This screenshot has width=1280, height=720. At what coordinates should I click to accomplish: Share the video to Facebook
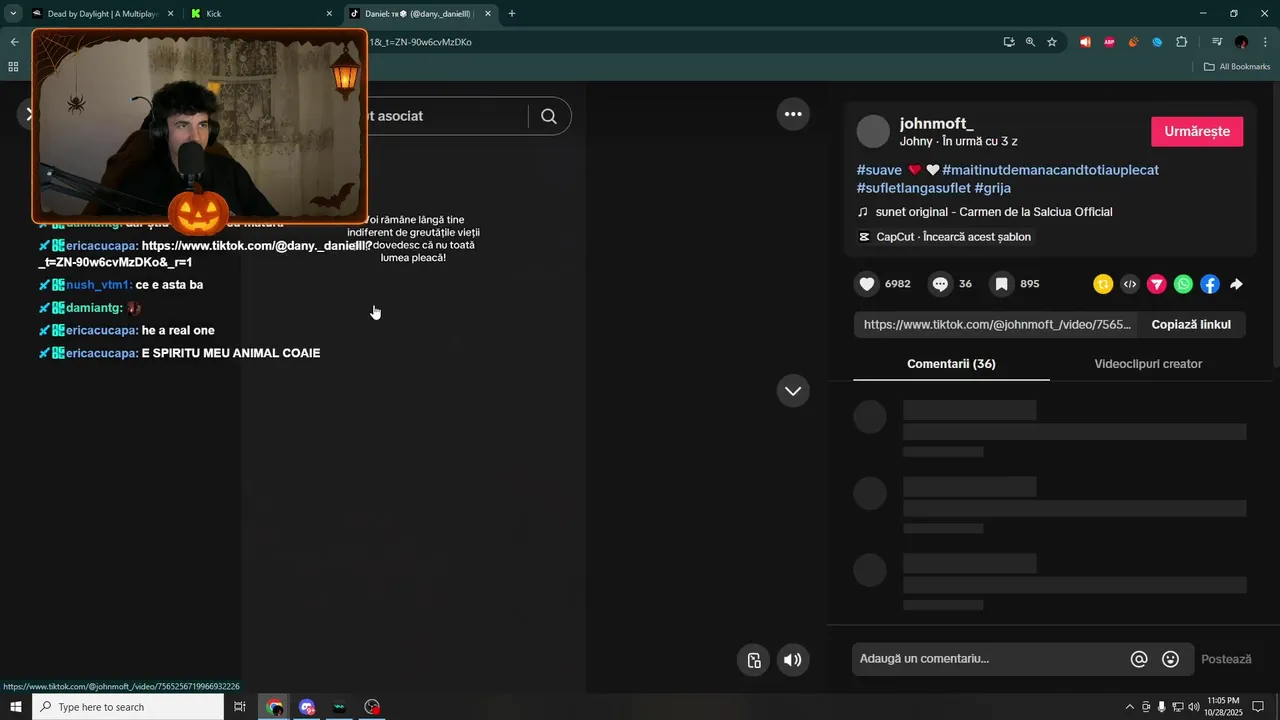1210,284
